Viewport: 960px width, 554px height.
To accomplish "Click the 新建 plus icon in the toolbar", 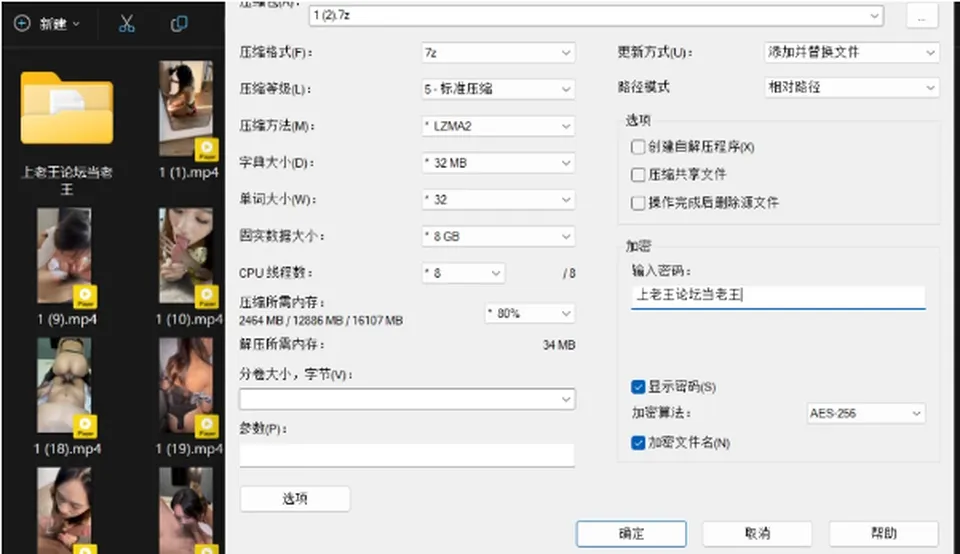I will tap(22, 24).
